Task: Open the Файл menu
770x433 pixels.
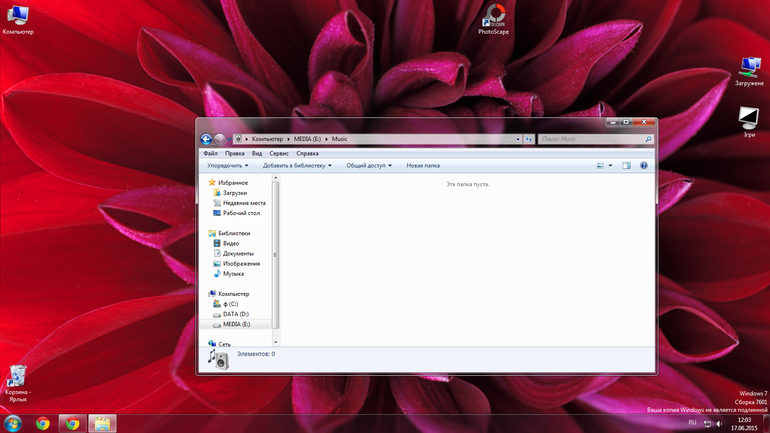Action: (x=210, y=154)
